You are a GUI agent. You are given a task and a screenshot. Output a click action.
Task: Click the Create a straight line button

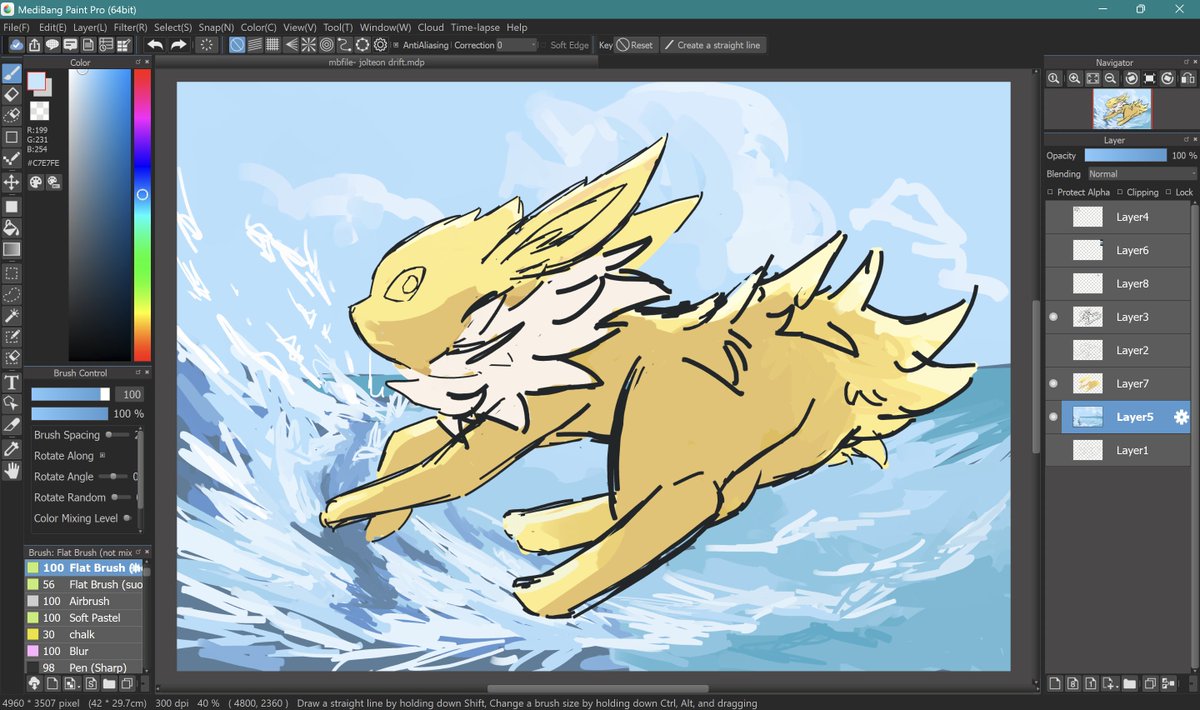714,44
